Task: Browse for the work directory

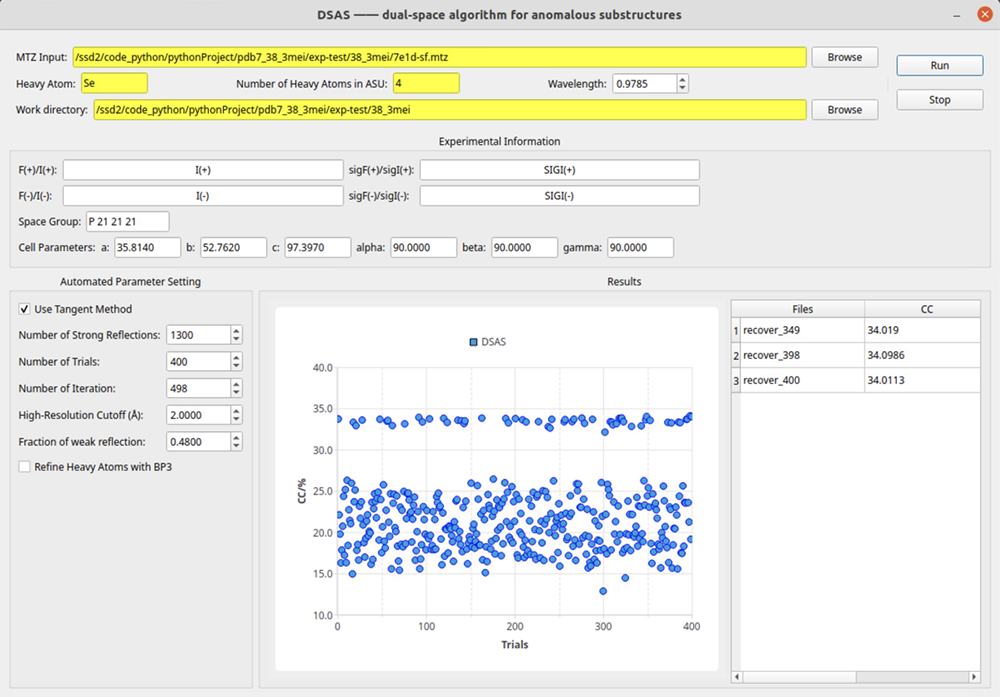Action: point(844,110)
